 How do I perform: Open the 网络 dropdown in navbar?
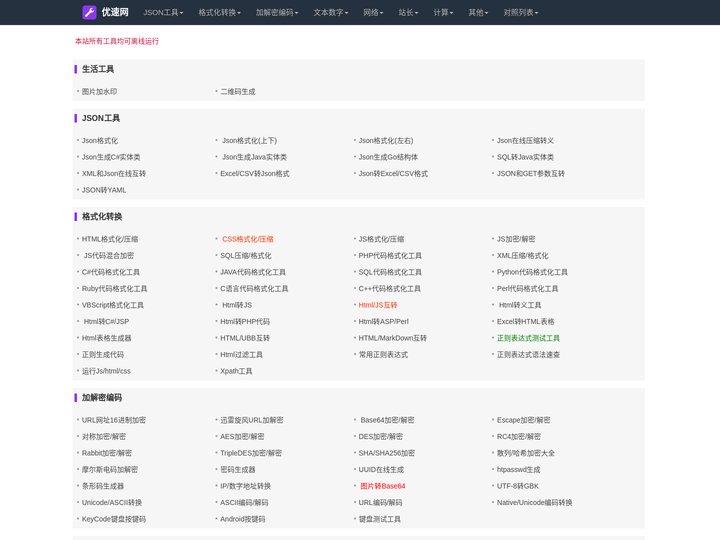pyautogui.click(x=373, y=12)
